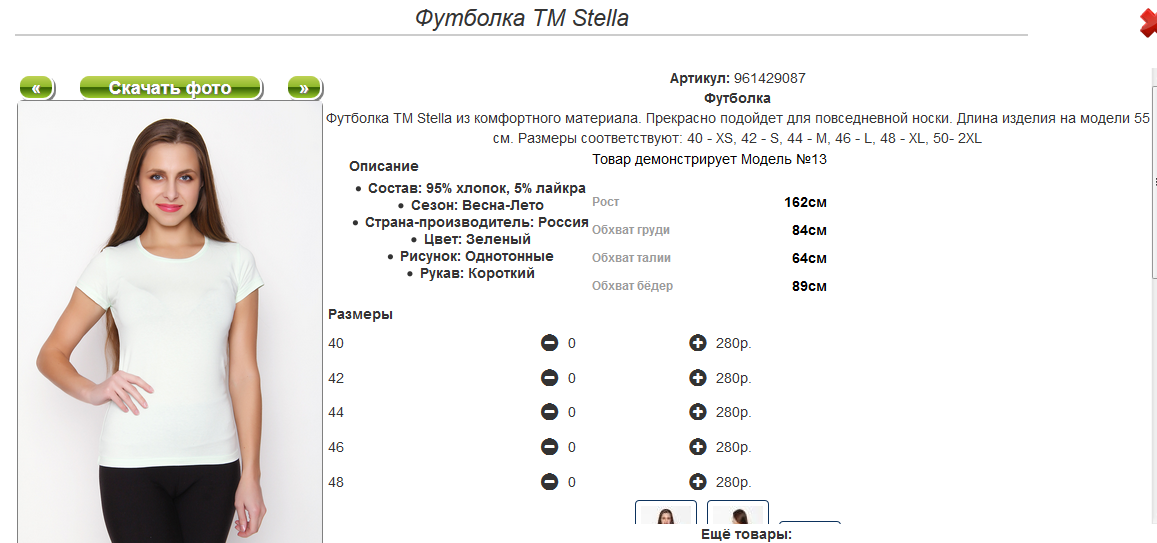The width and height of the screenshot is (1157, 543).
Task: Click quantity value 0 for size 46
Action: (572, 447)
